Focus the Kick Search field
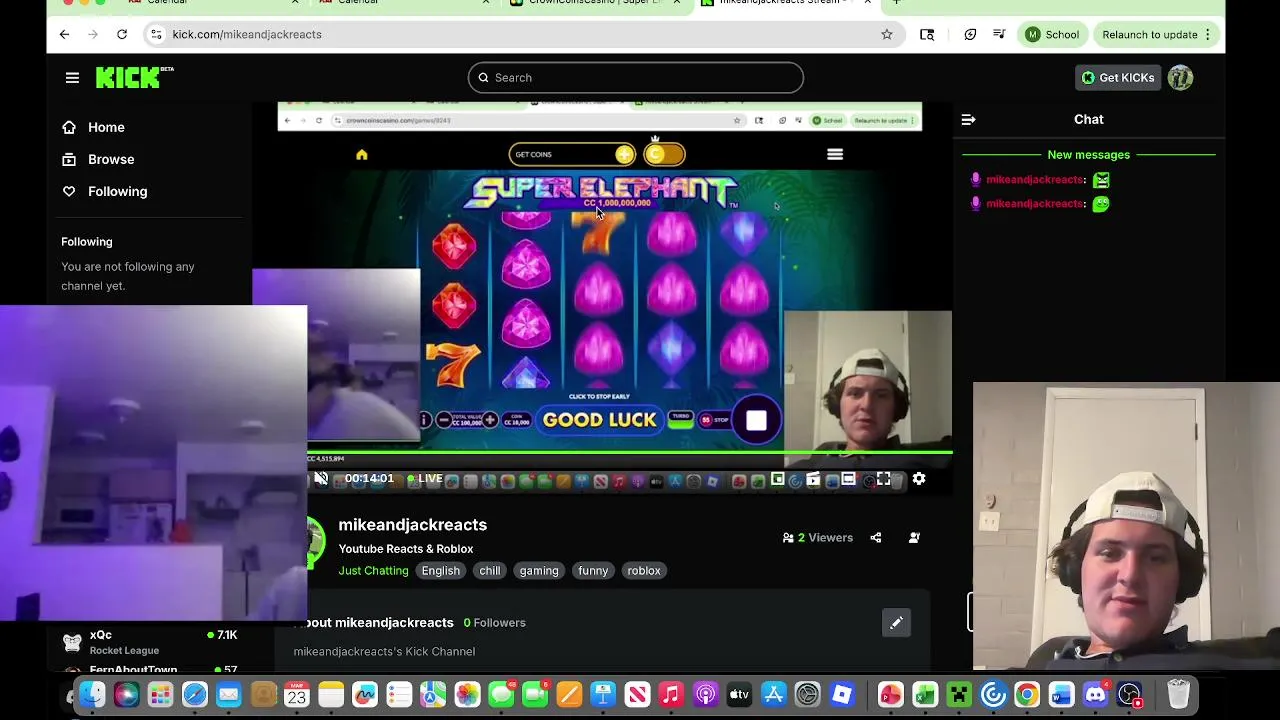The image size is (1280, 720). (x=635, y=77)
